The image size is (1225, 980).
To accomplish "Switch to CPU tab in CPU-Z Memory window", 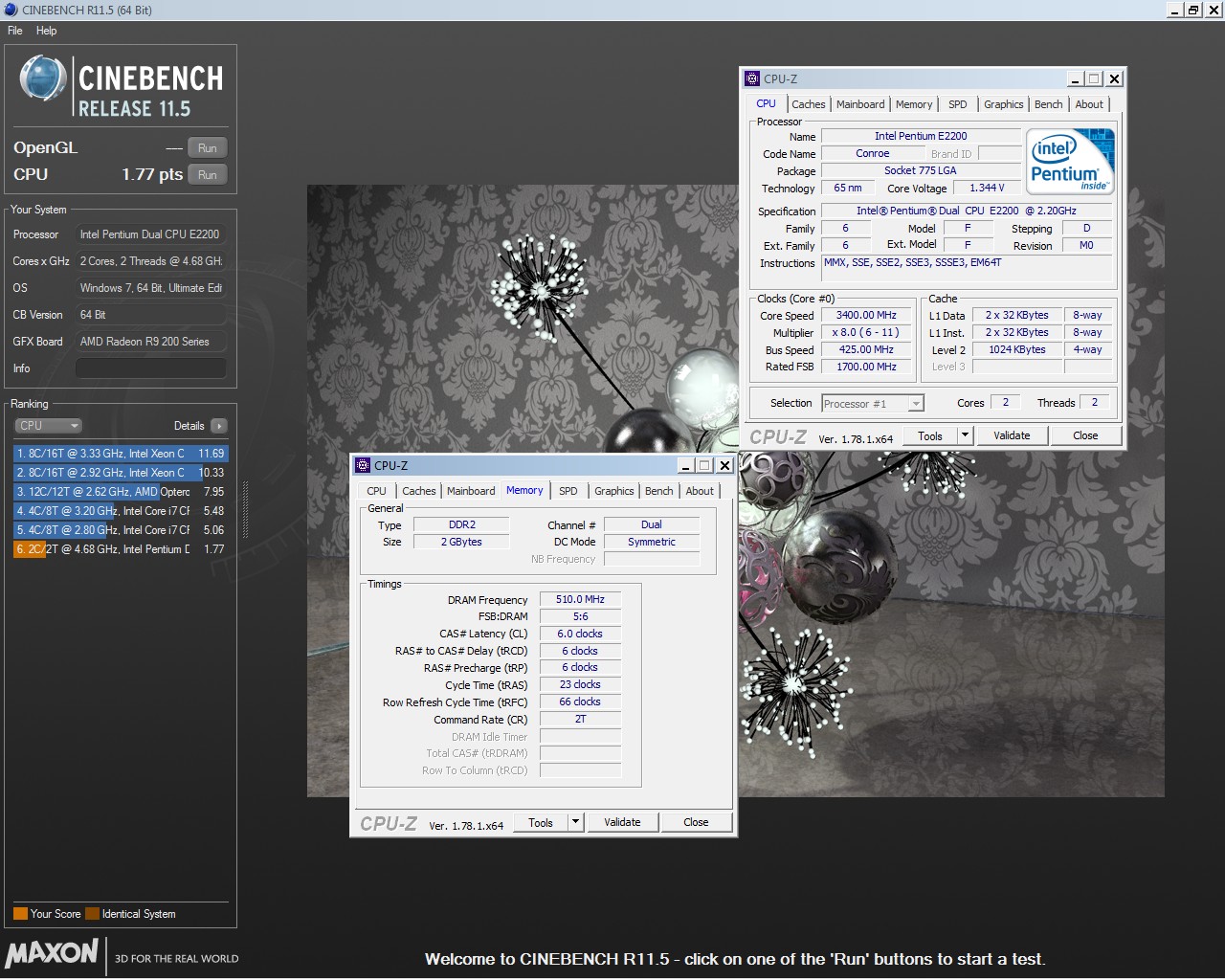I will 377,491.
